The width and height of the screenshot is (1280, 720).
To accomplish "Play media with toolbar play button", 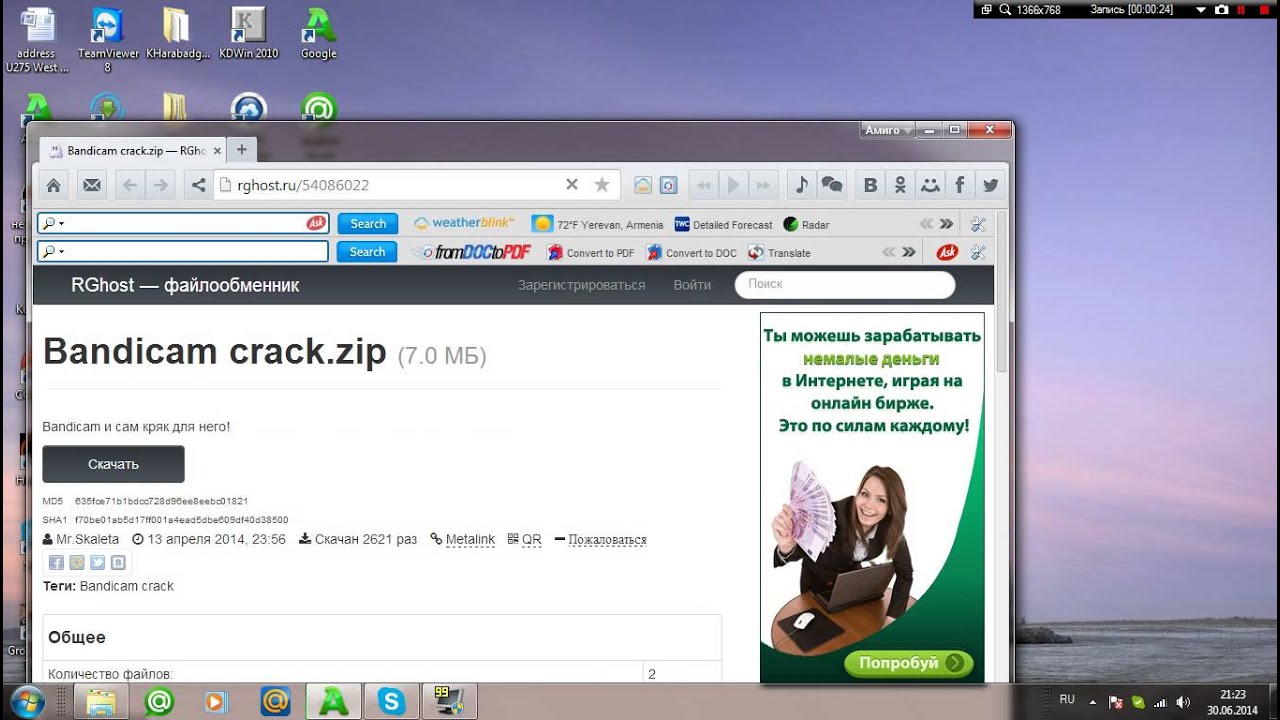I will 734,185.
